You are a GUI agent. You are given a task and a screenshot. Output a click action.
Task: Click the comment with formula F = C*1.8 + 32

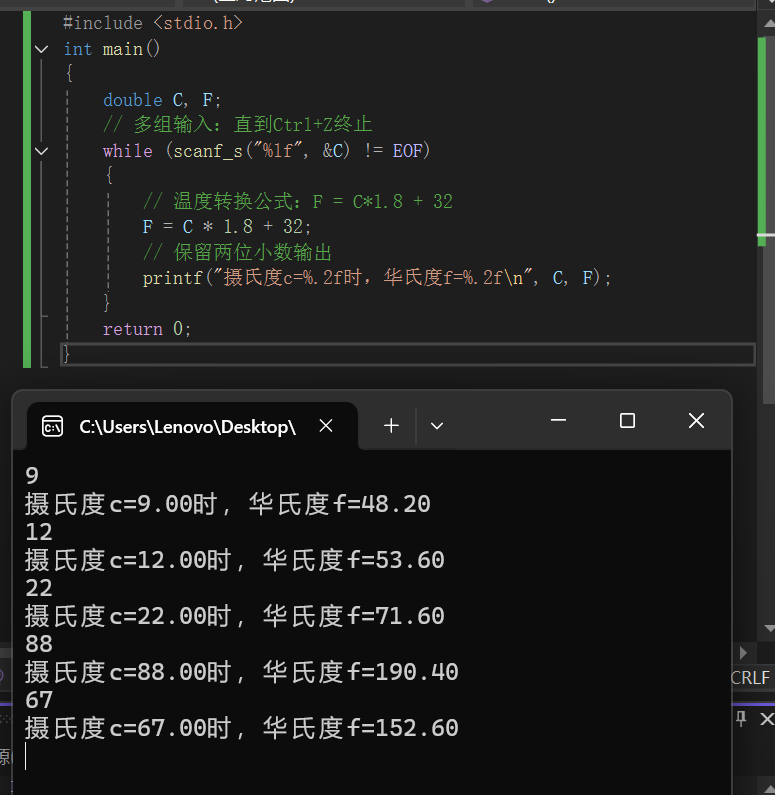click(298, 202)
